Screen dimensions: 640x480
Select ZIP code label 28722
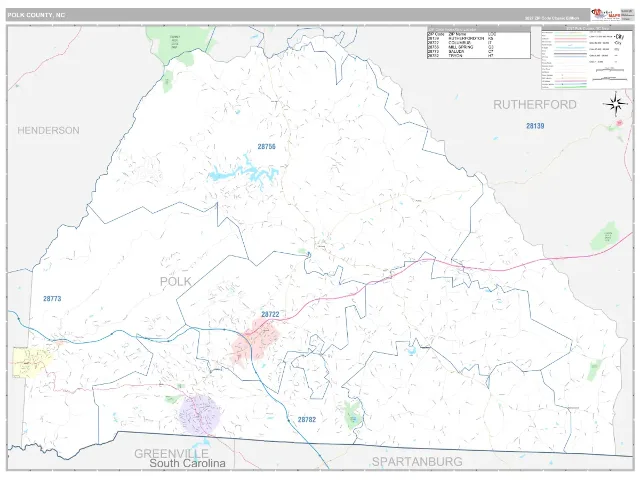270,314
